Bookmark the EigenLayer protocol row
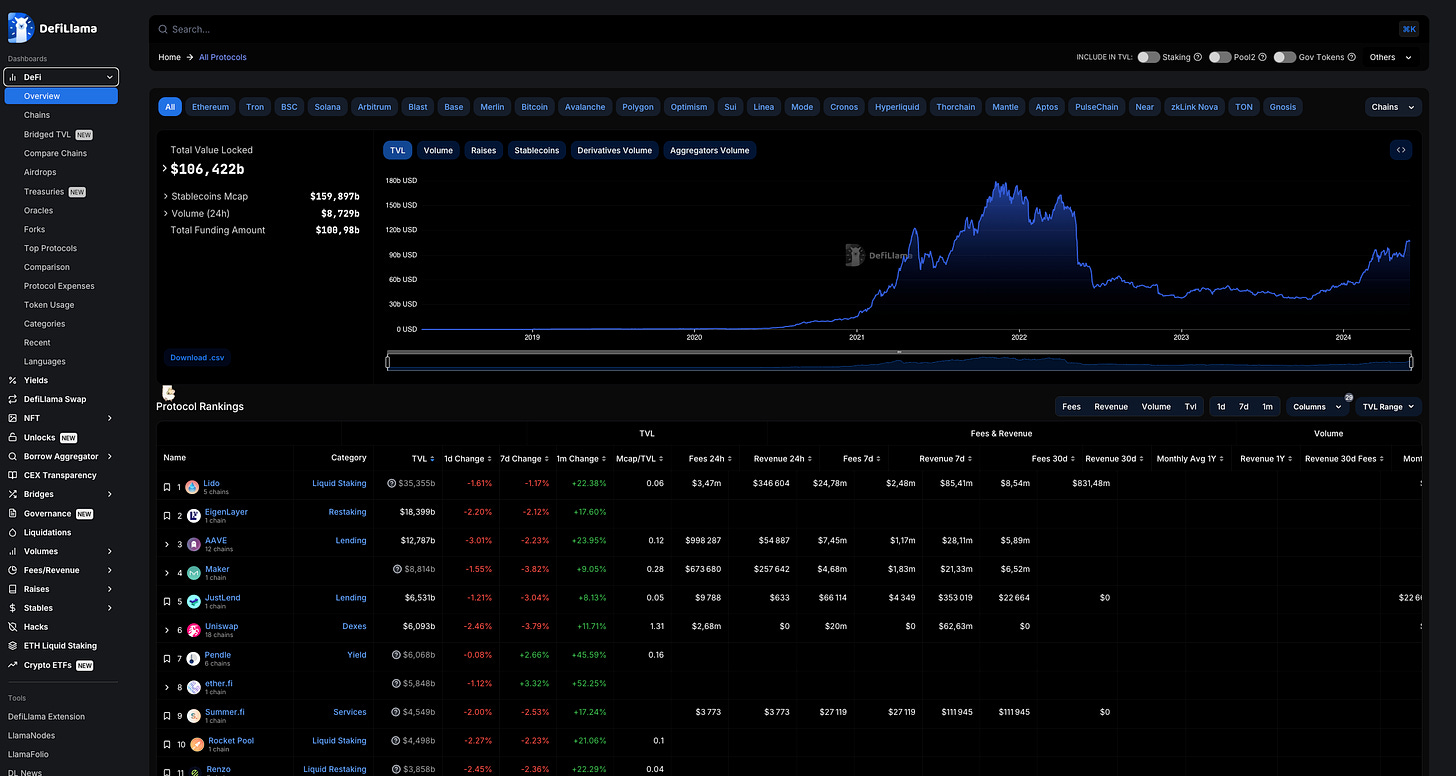The image size is (1456, 776). (167, 516)
